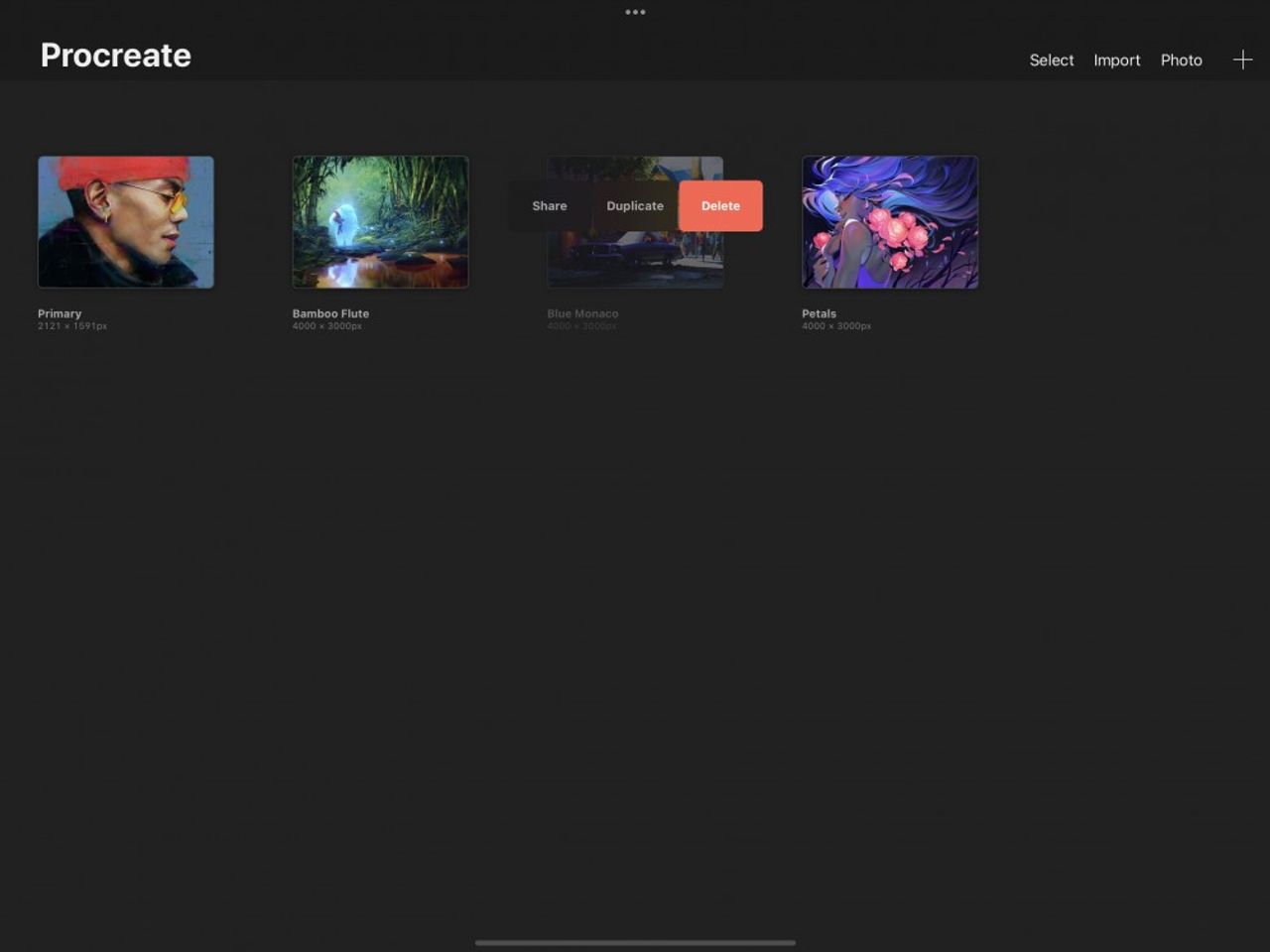Tap the Bamboo Flute title to rename it

click(x=329, y=313)
